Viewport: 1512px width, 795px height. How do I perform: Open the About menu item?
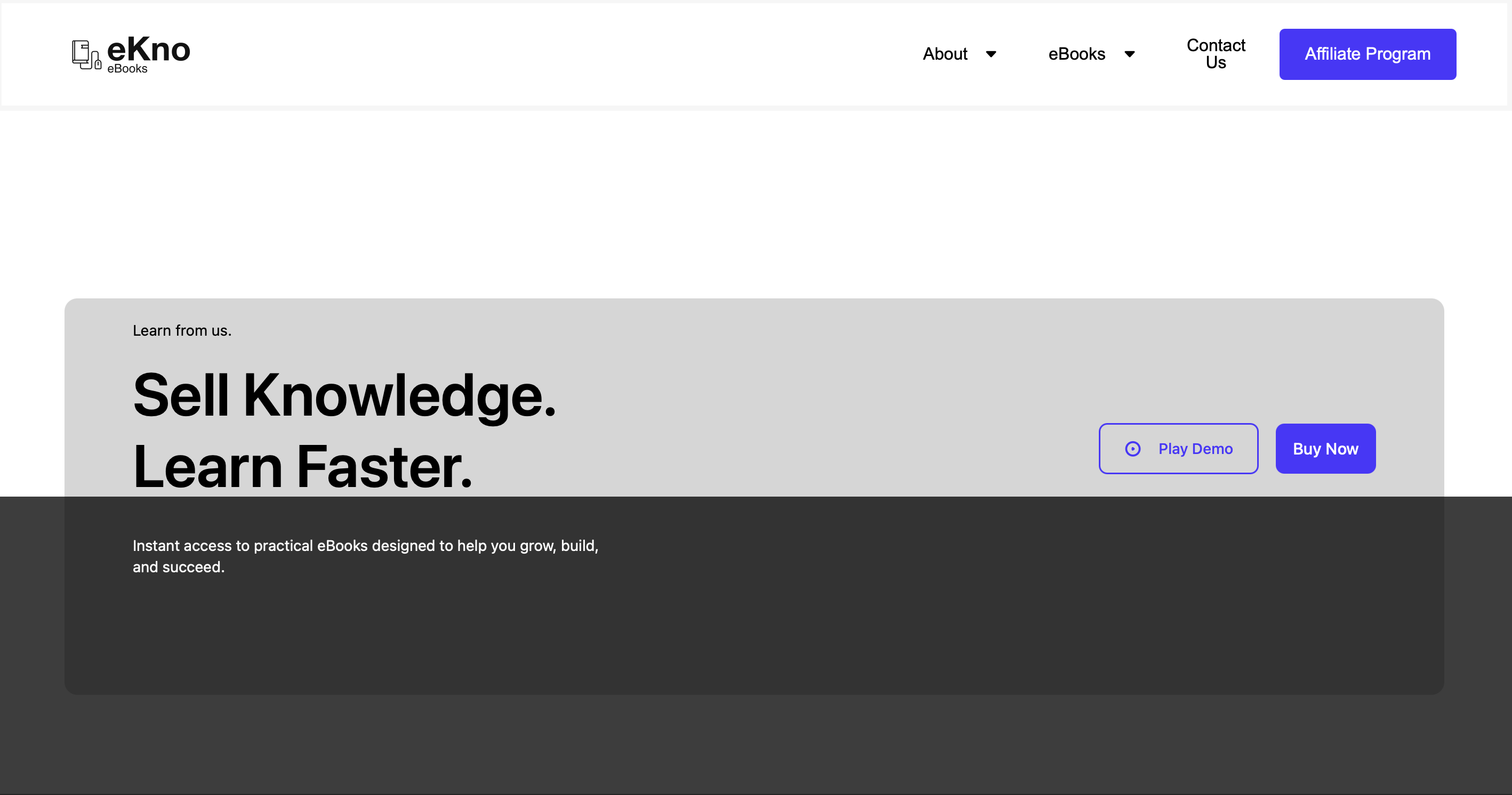[944, 54]
